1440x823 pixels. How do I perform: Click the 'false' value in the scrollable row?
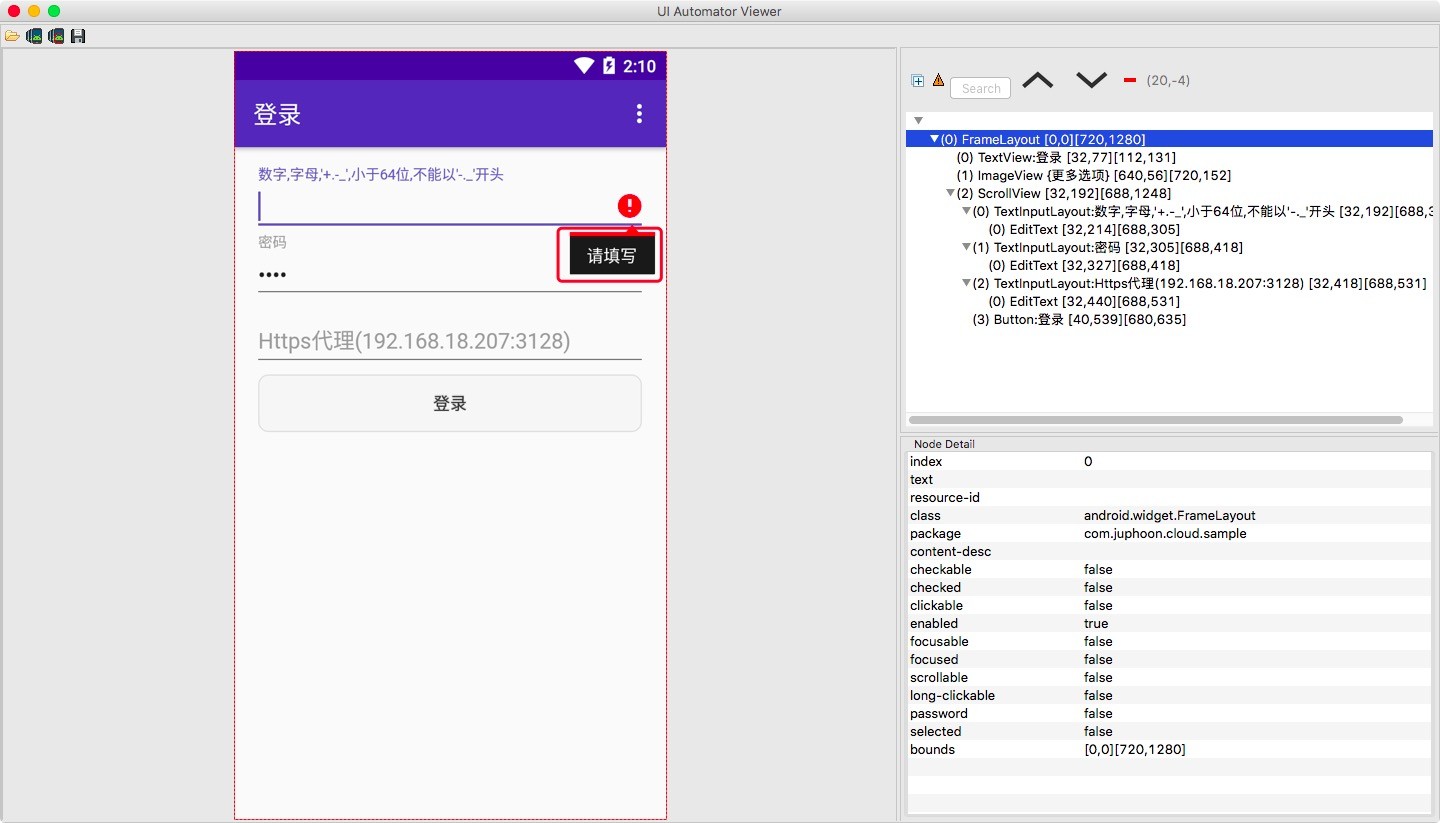pyautogui.click(x=1098, y=677)
